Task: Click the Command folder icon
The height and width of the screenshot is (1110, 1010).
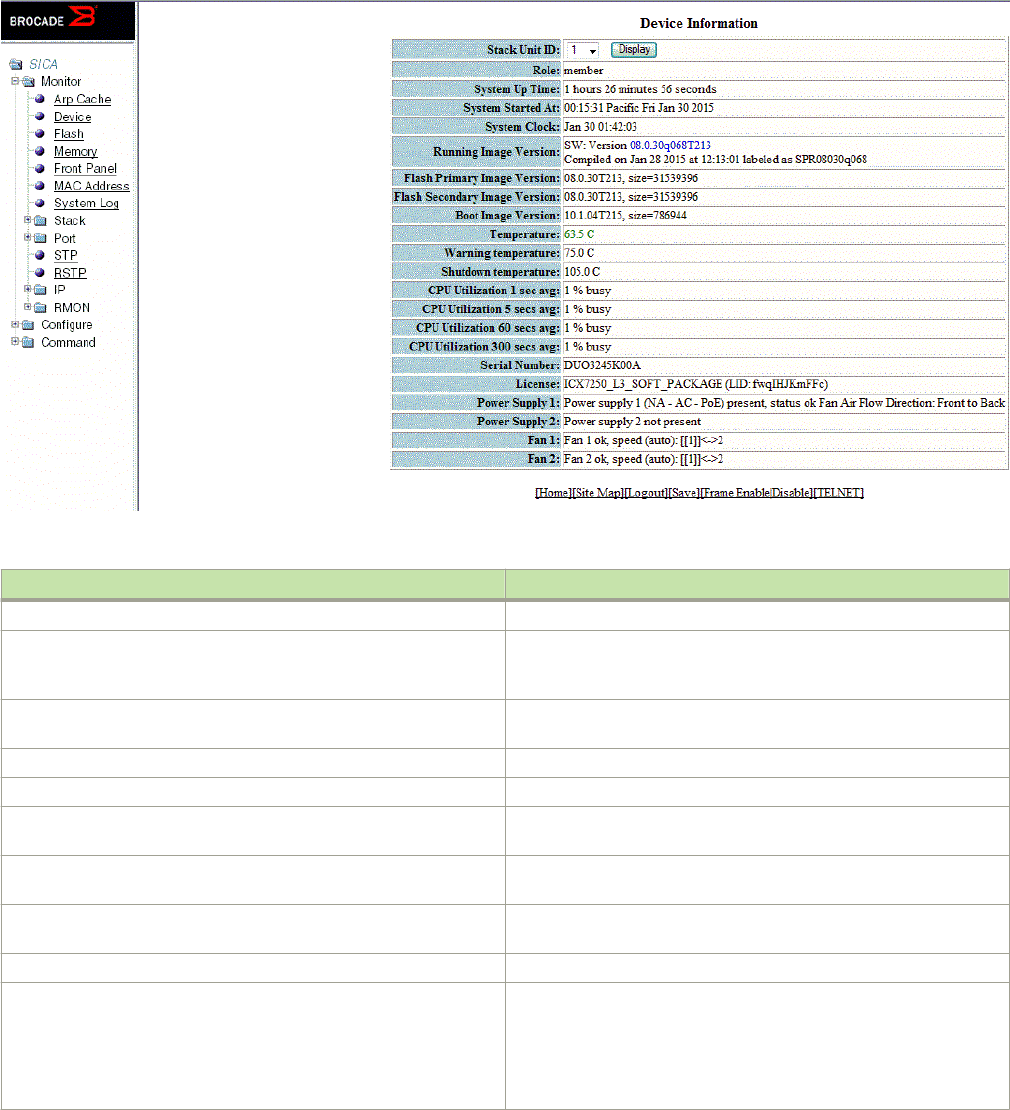Action: pyautogui.click(x=28, y=342)
